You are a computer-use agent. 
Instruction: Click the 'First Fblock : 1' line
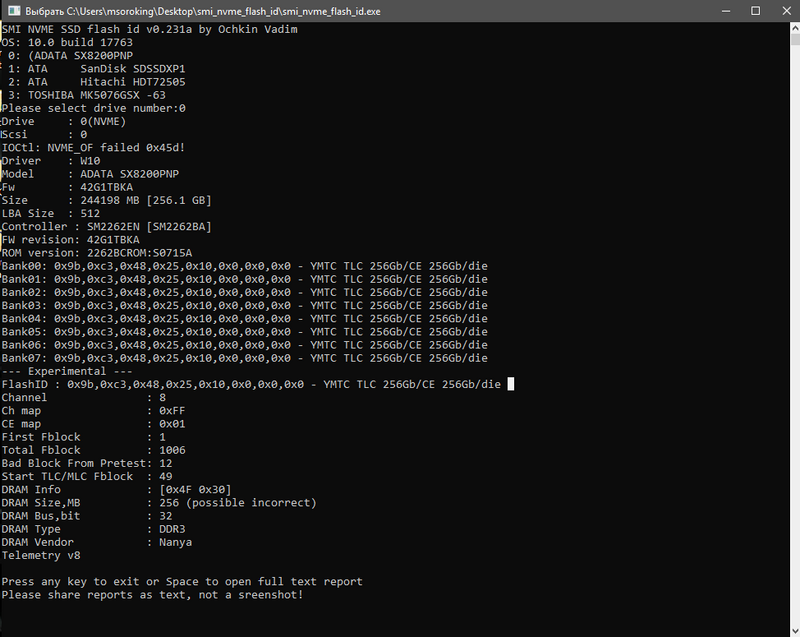coord(84,437)
